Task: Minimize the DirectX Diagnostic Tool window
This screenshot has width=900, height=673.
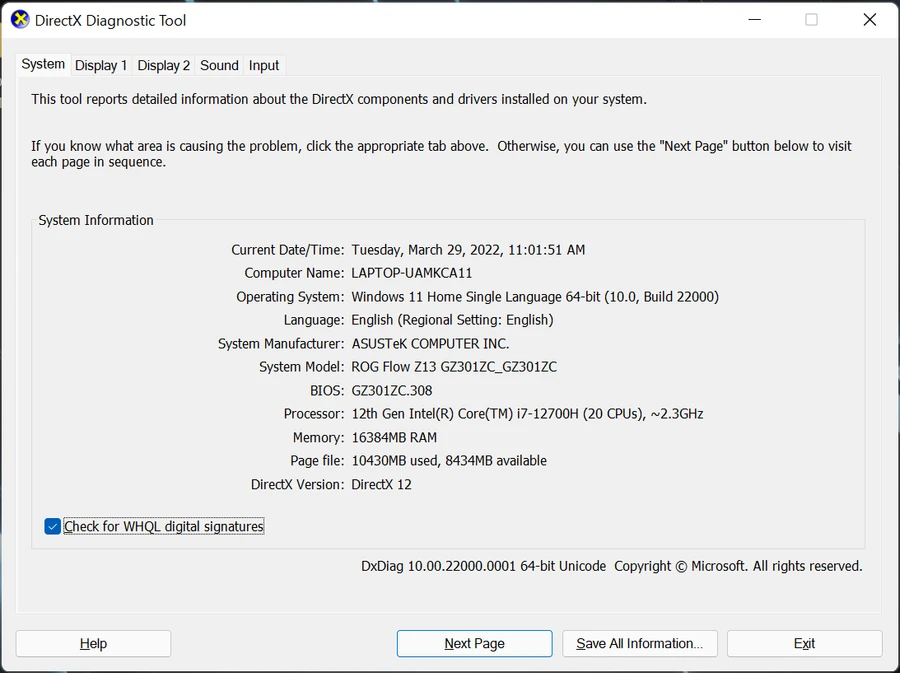Action: (x=755, y=20)
